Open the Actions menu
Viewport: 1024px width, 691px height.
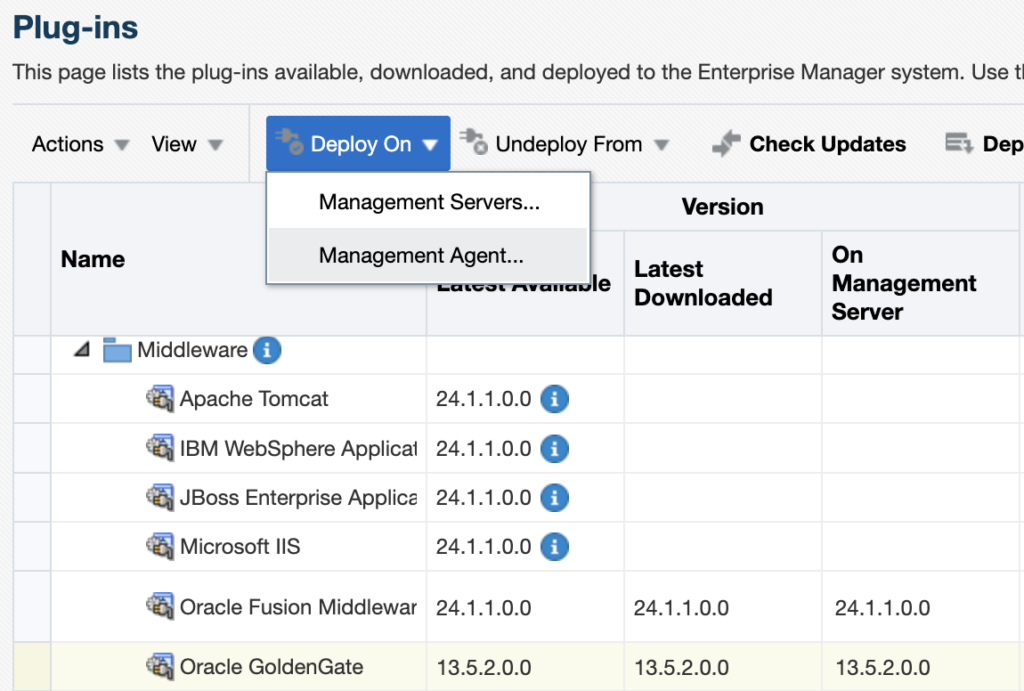pos(80,144)
